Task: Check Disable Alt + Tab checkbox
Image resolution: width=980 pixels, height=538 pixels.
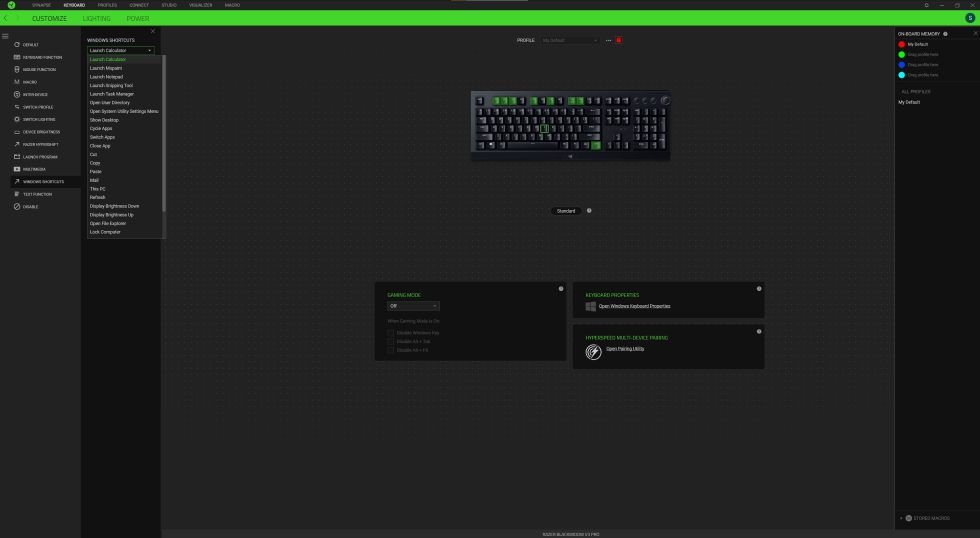Action: [391, 341]
